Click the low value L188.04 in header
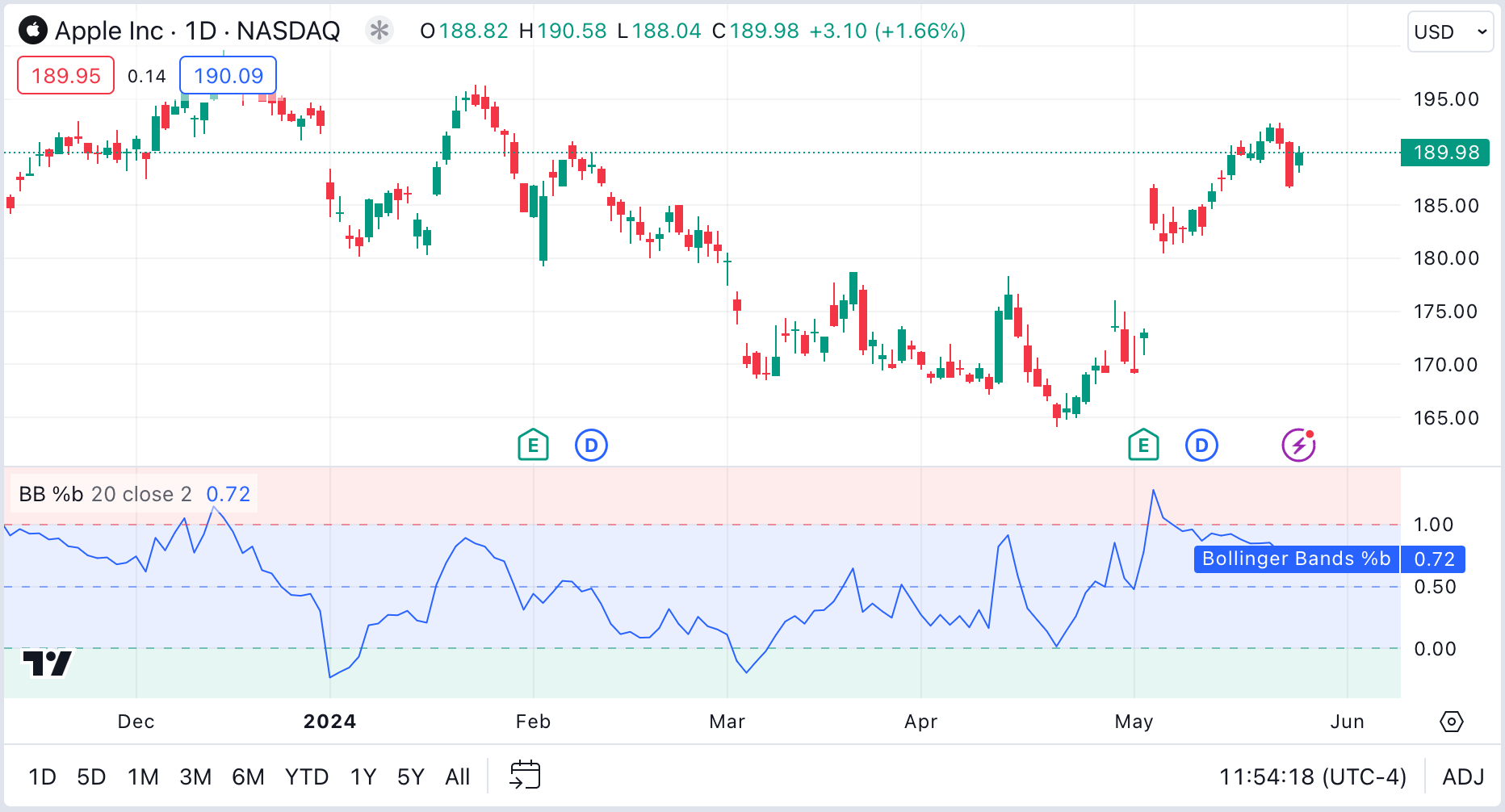The width and height of the screenshot is (1505, 812). (659, 31)
